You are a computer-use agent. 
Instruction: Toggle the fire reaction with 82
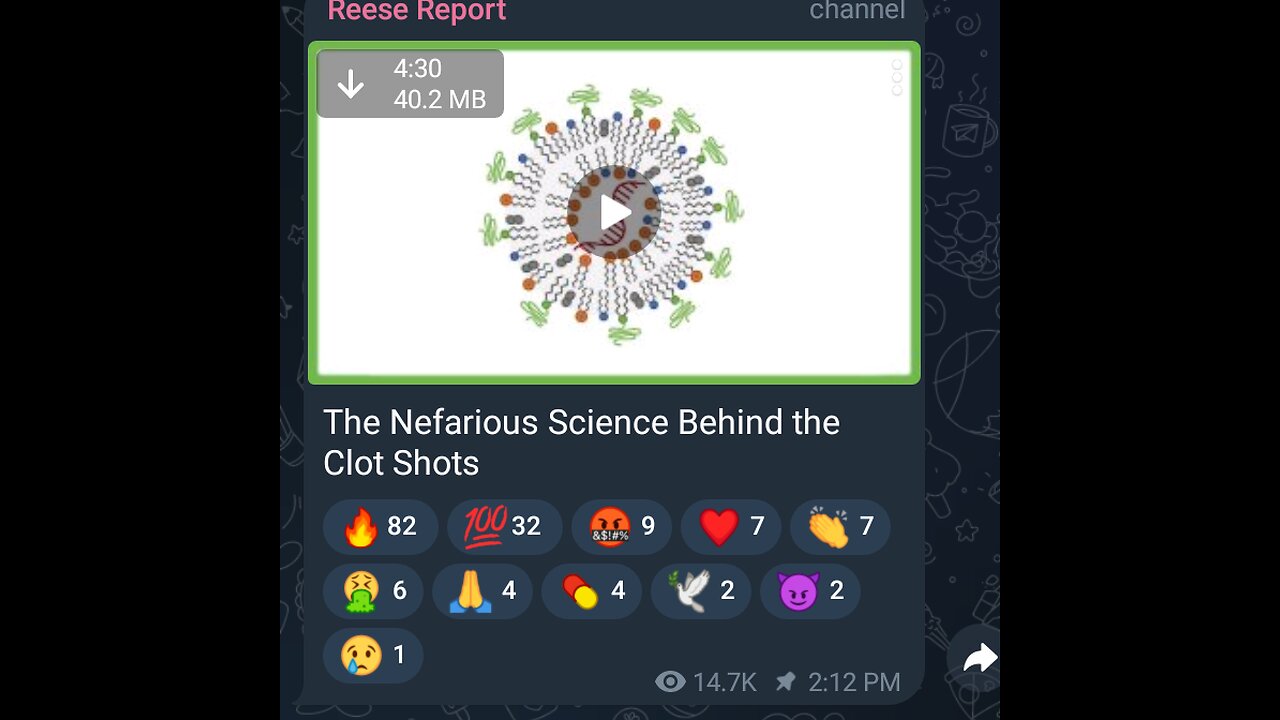(380, 527)
